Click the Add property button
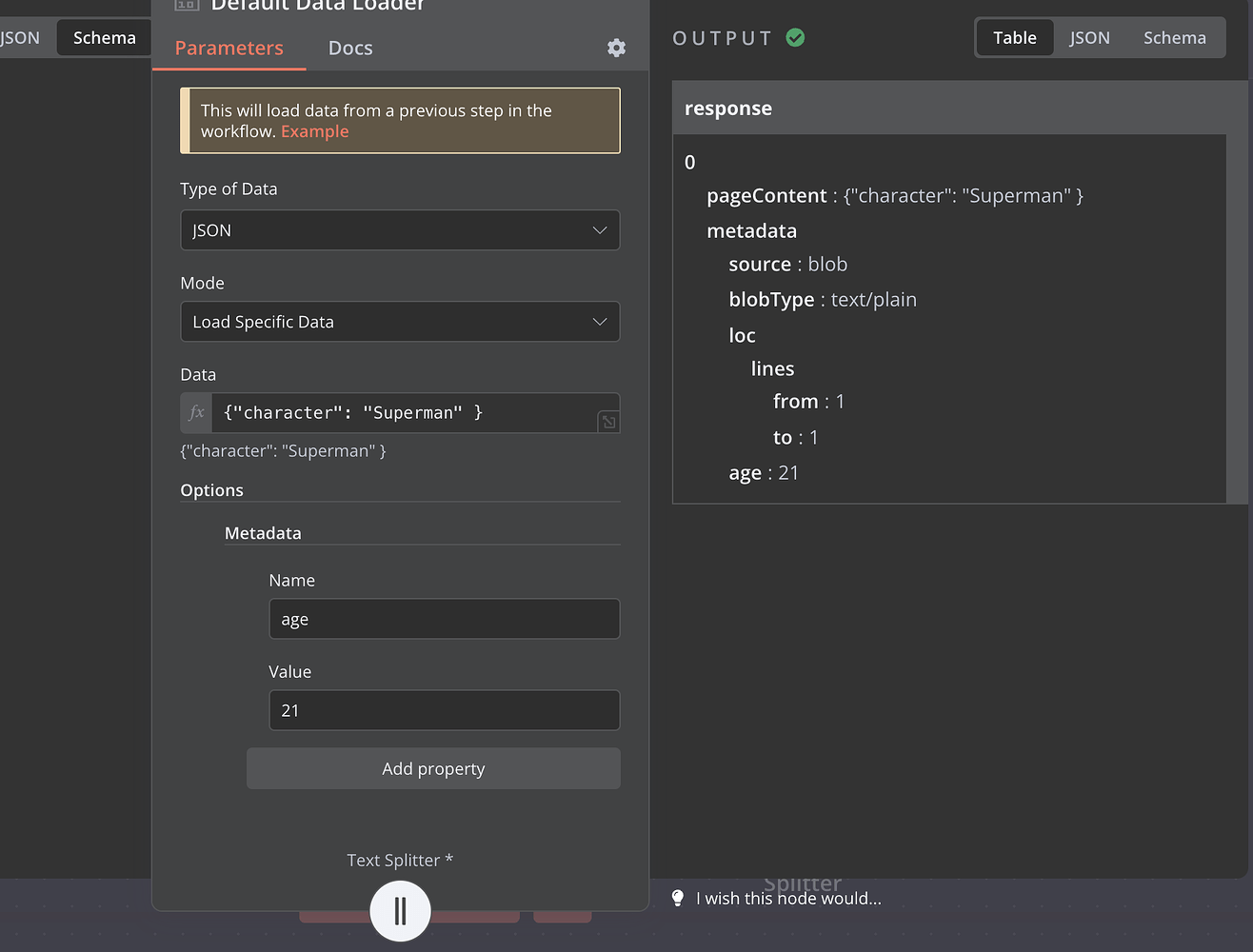1253x952 pixels. 433,768
